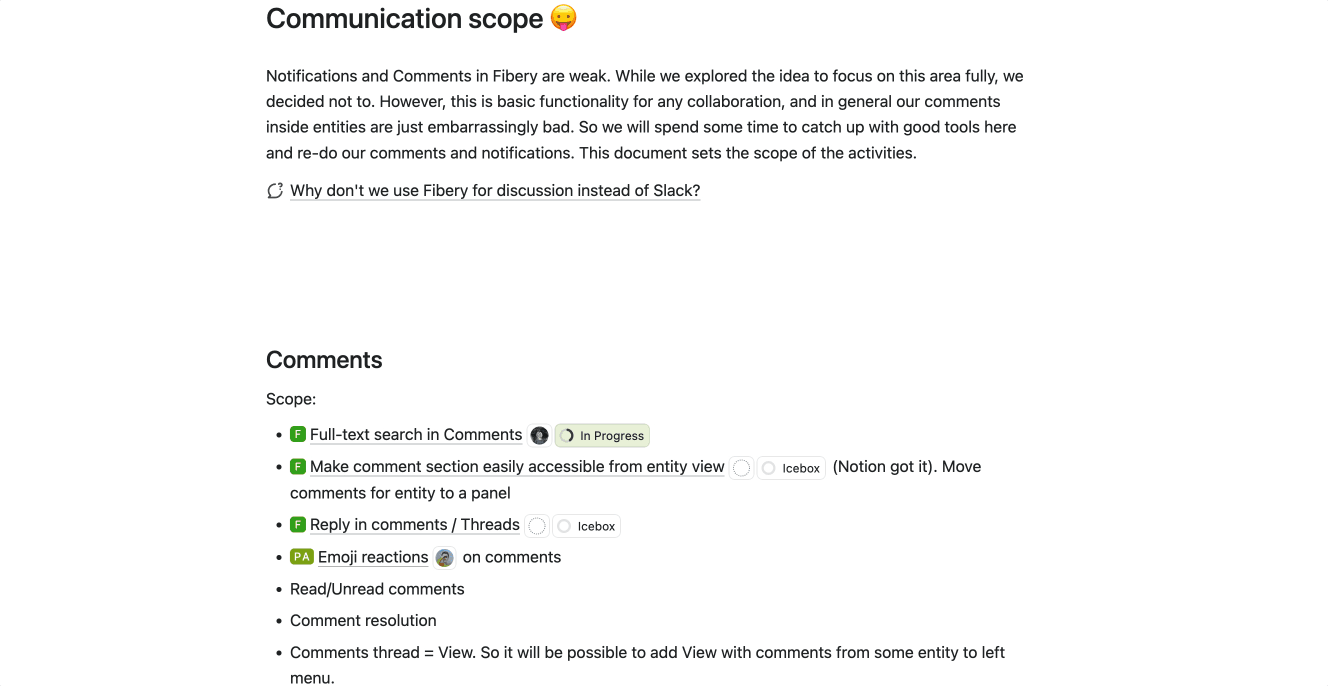Click the green F badge of Full-text search

point(298,434)
